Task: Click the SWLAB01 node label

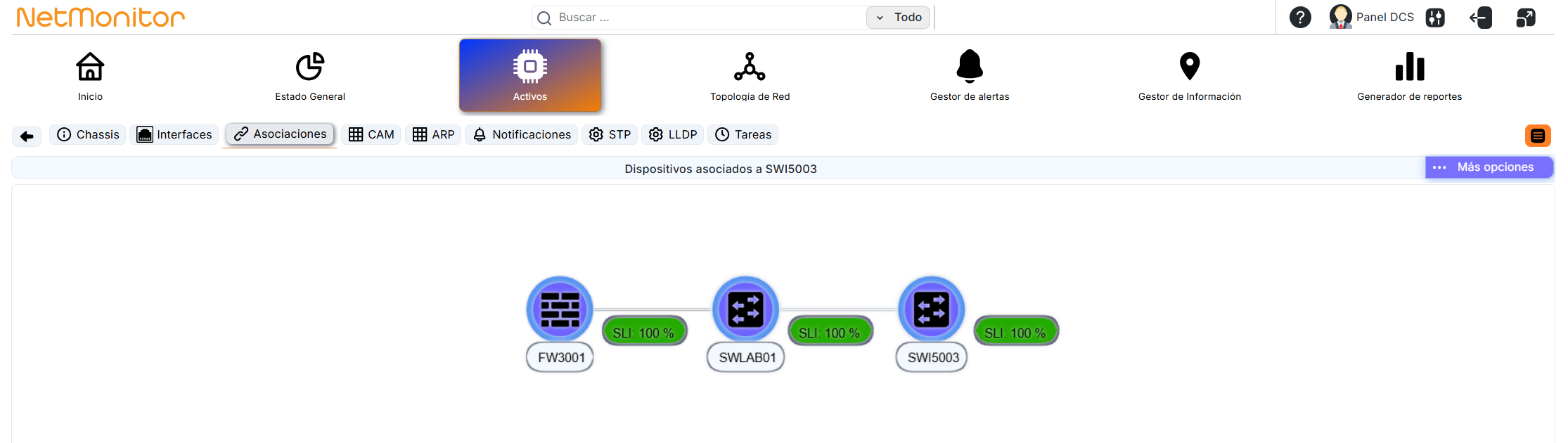Action: (746, 357)
